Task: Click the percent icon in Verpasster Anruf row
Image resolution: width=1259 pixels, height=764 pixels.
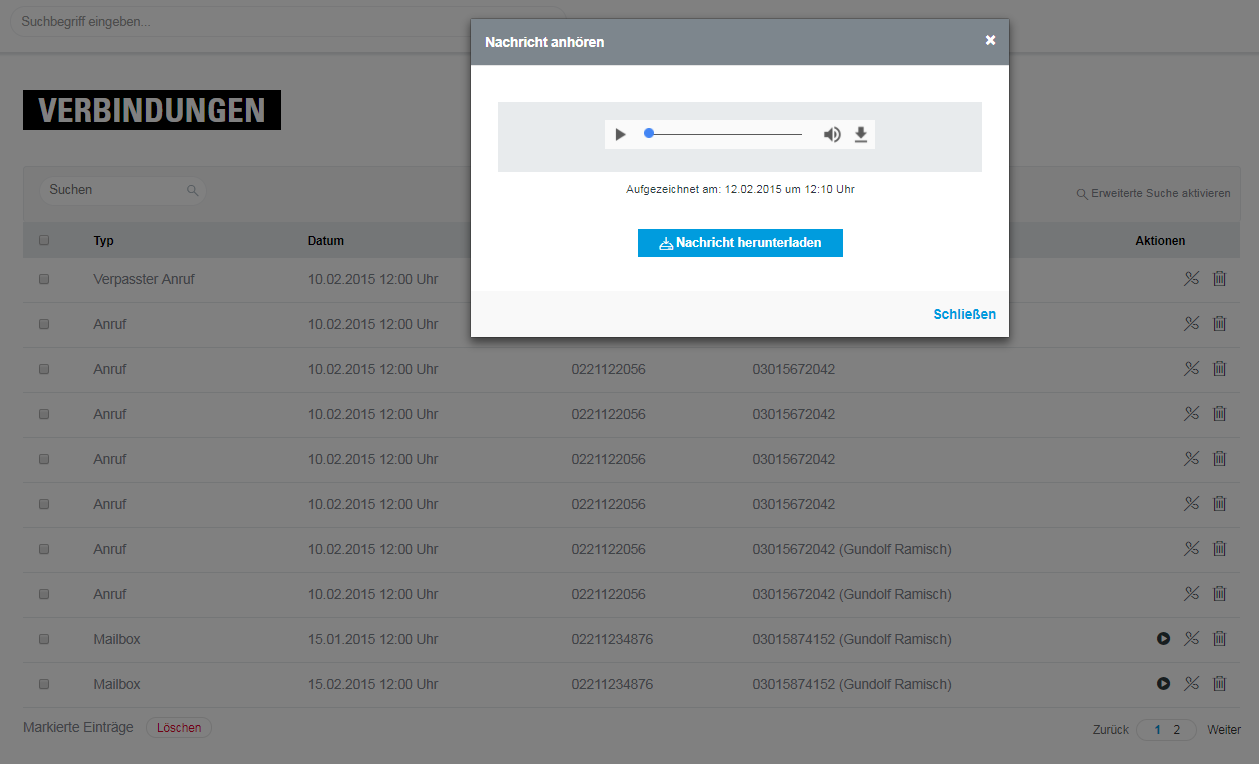Action: click(1191, 279)
